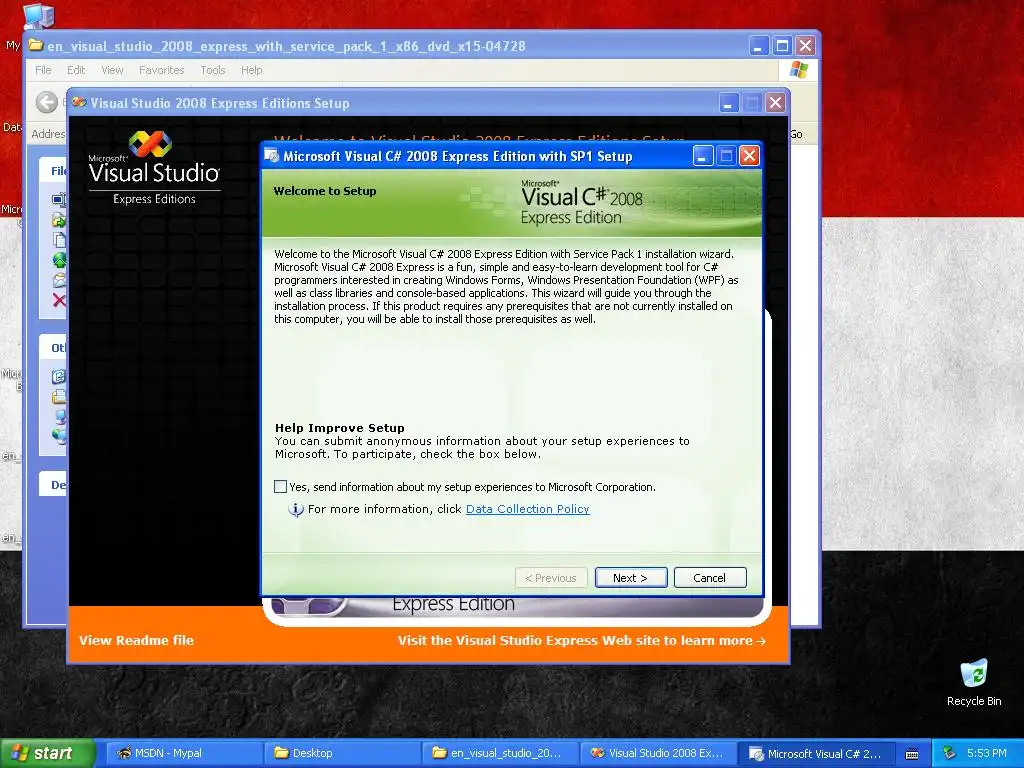This screenshot has height=768, width=1024.
Task: Click the clock showing 5:53 PM
Action: tap(986, 753)
